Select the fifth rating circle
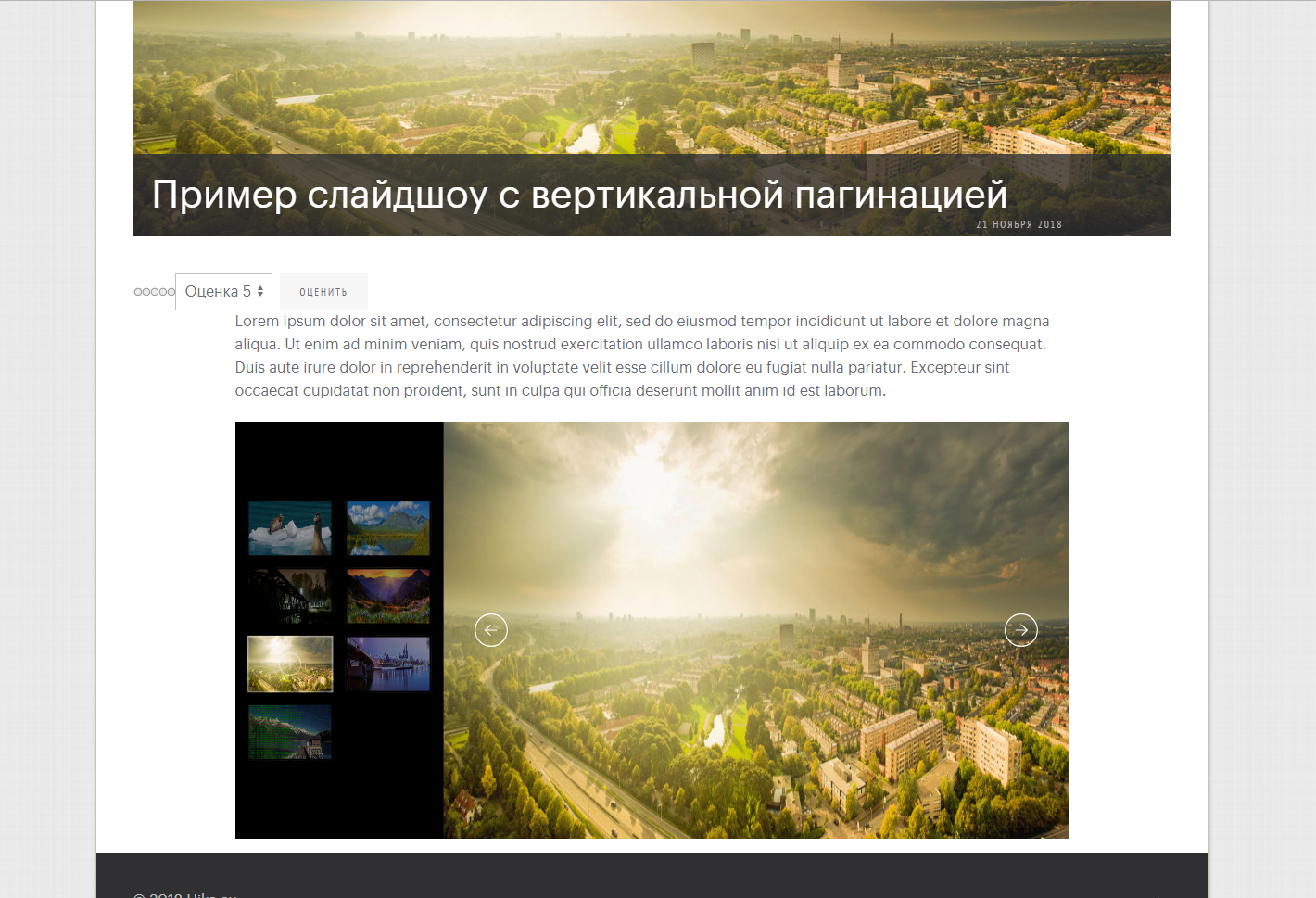The width and height of the screenshot is (1316, 898). click(x=171, y=292)
